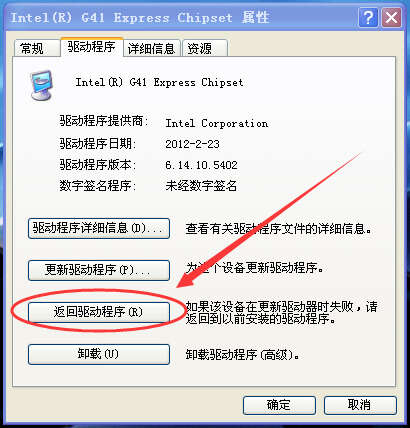Click the circled 返回驱动程序(R) button
The width and height of the screenshot is (410, 428).
click(x=99, y=312)
